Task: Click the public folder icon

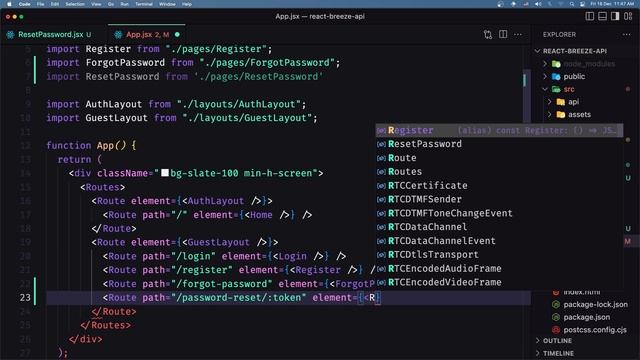Action: tap(556, 77)
